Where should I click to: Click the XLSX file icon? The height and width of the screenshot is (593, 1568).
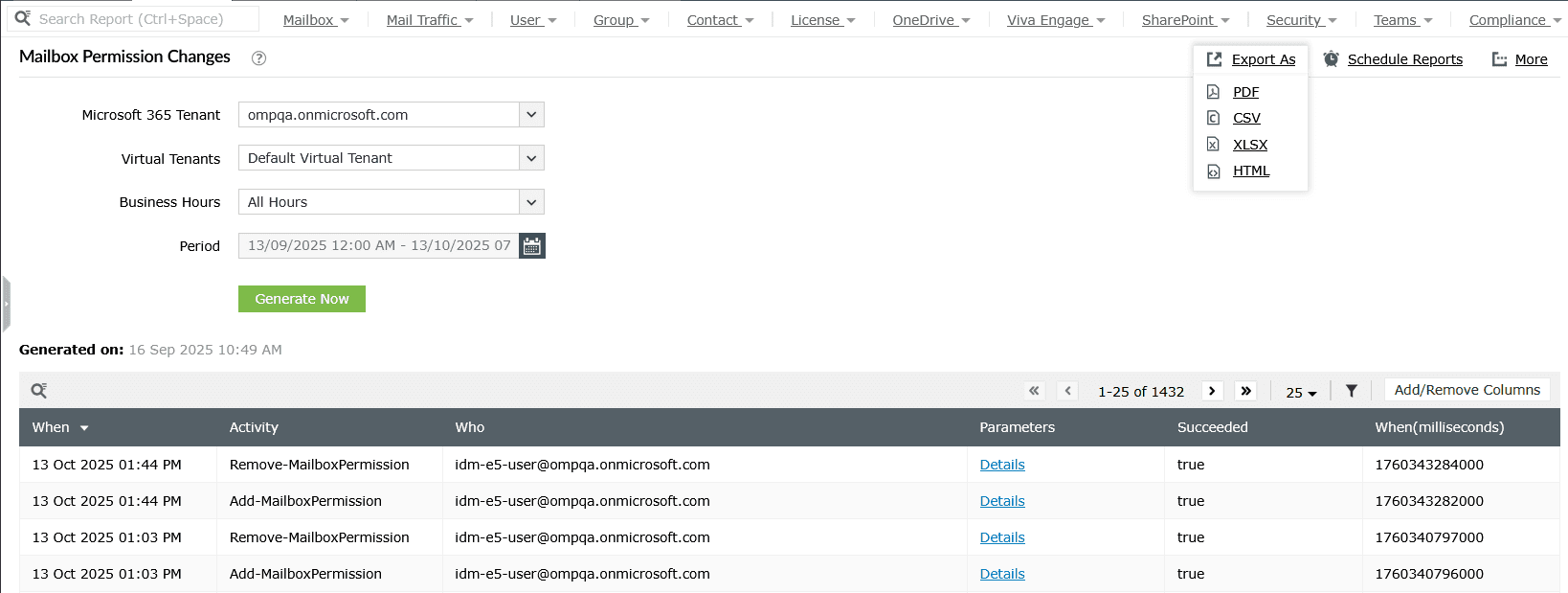point(1213,145)
